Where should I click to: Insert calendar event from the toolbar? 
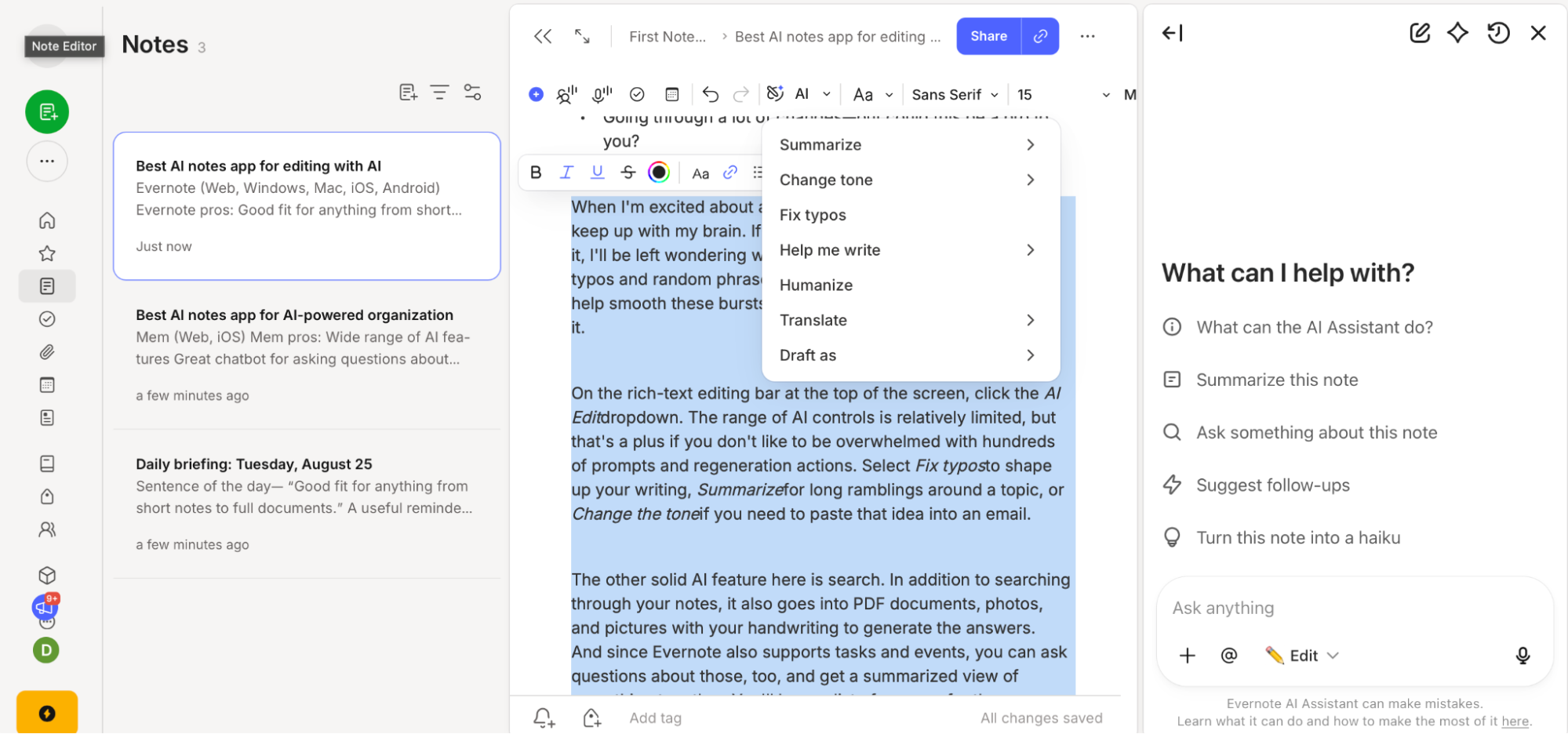click(x=672, y=94)
